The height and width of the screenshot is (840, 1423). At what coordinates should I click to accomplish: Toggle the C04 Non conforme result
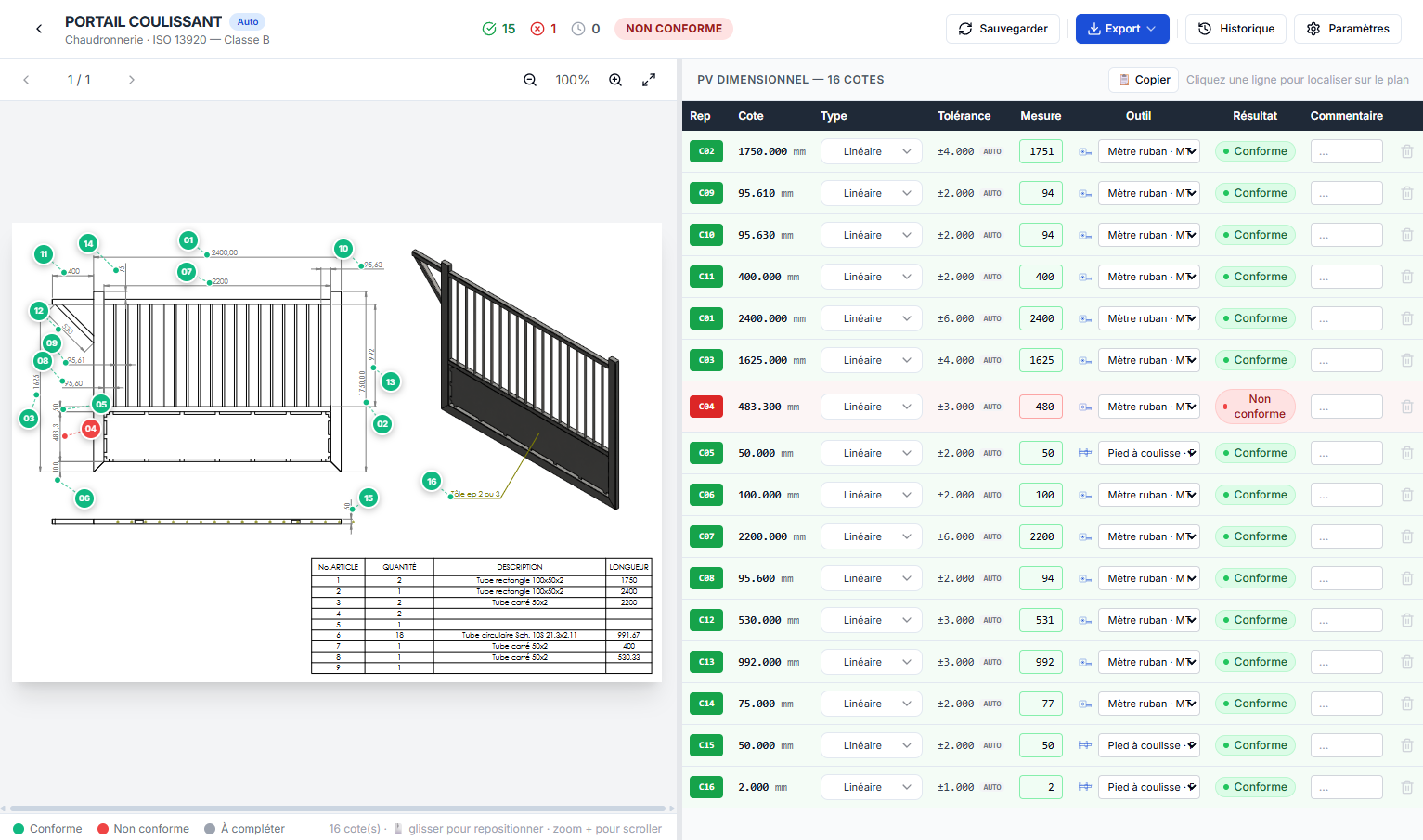click(x=1255, y=407)
